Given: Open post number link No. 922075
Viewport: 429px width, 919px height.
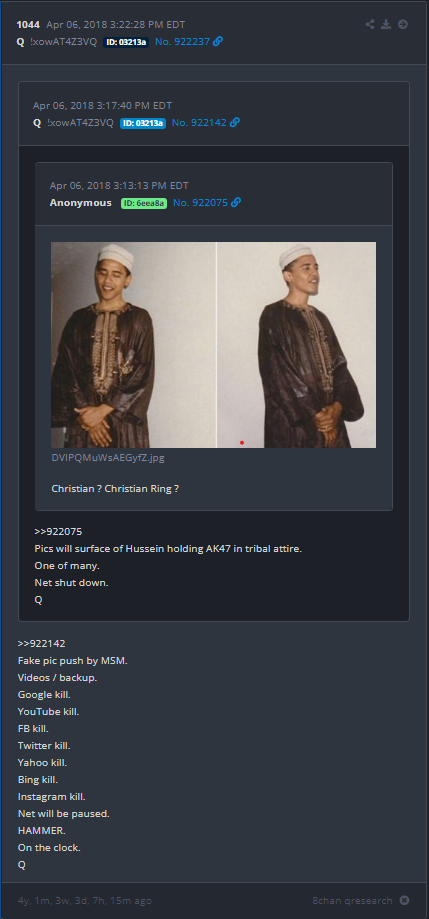Looking at the screenshot, I should pyautogui.click(x=200, y=202).
